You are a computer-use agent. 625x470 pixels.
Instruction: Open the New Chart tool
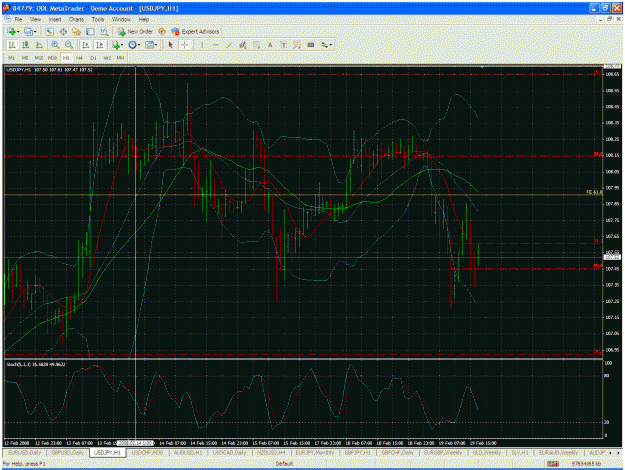coord(11,31)
